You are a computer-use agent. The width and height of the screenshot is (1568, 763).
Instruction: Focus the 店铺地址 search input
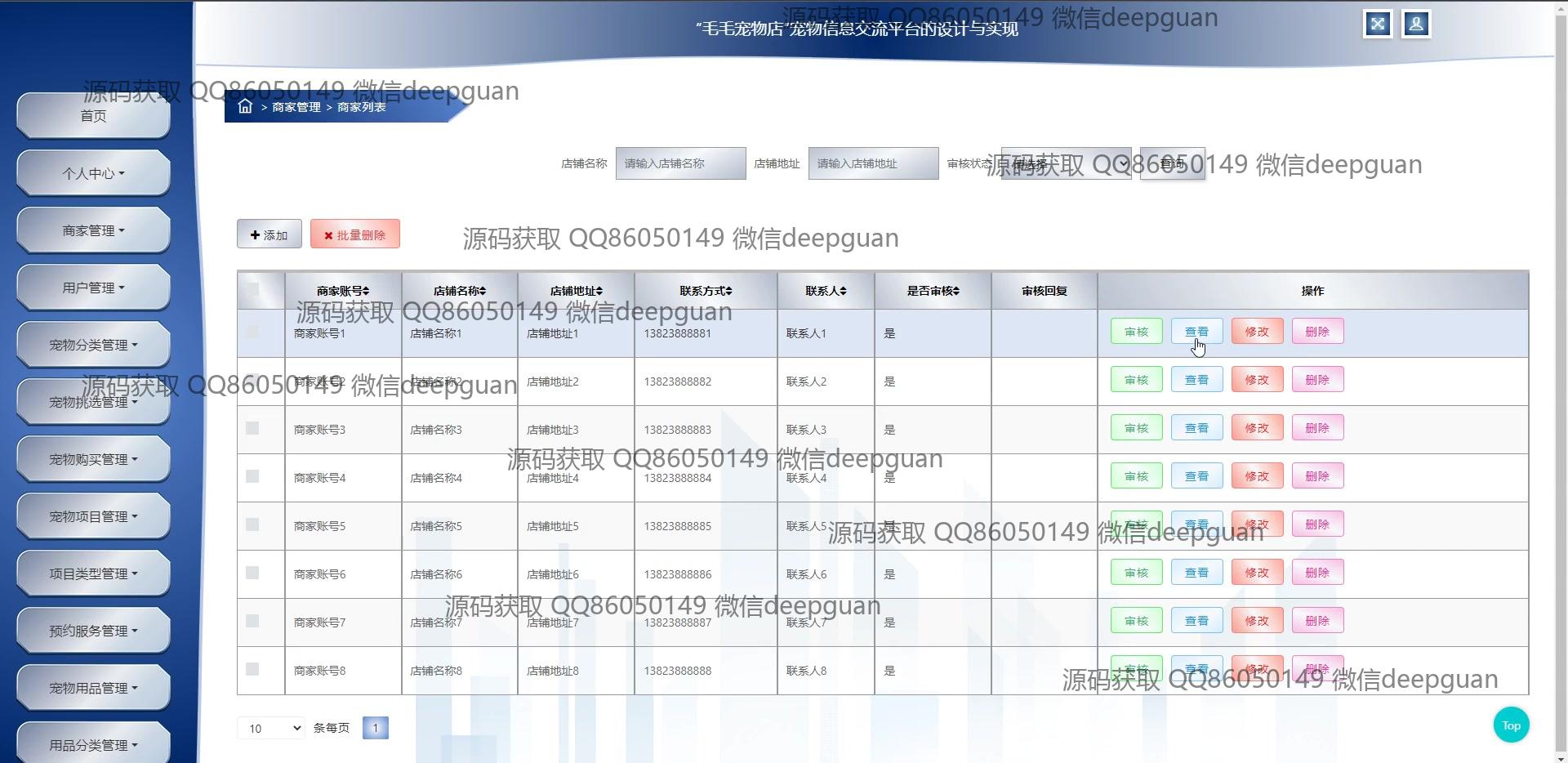coord(874,163)
